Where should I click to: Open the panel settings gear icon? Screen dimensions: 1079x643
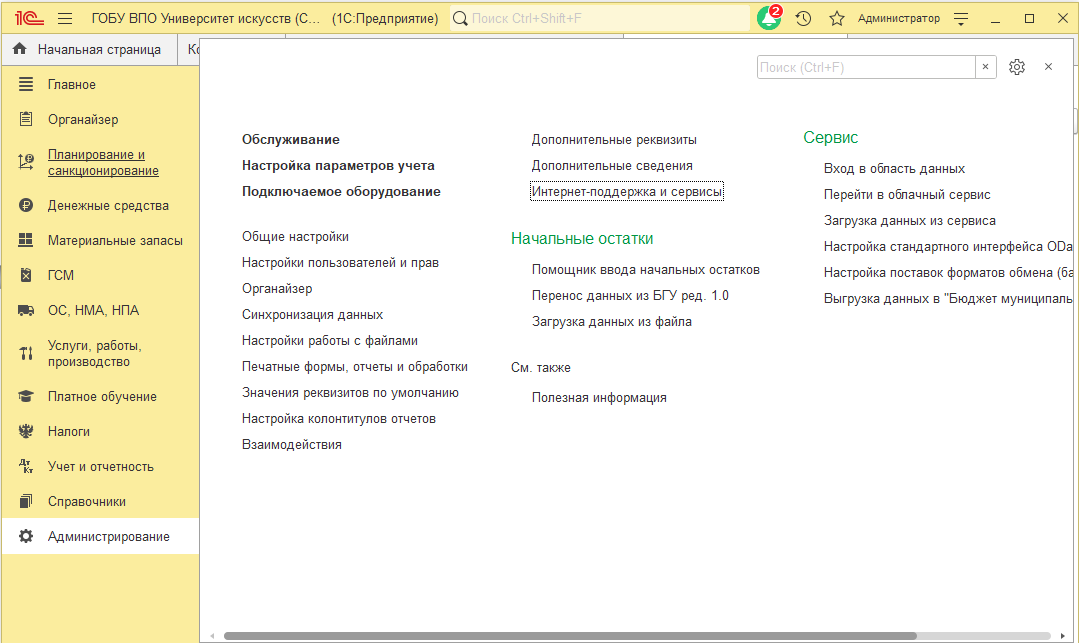click(1016, 67)
